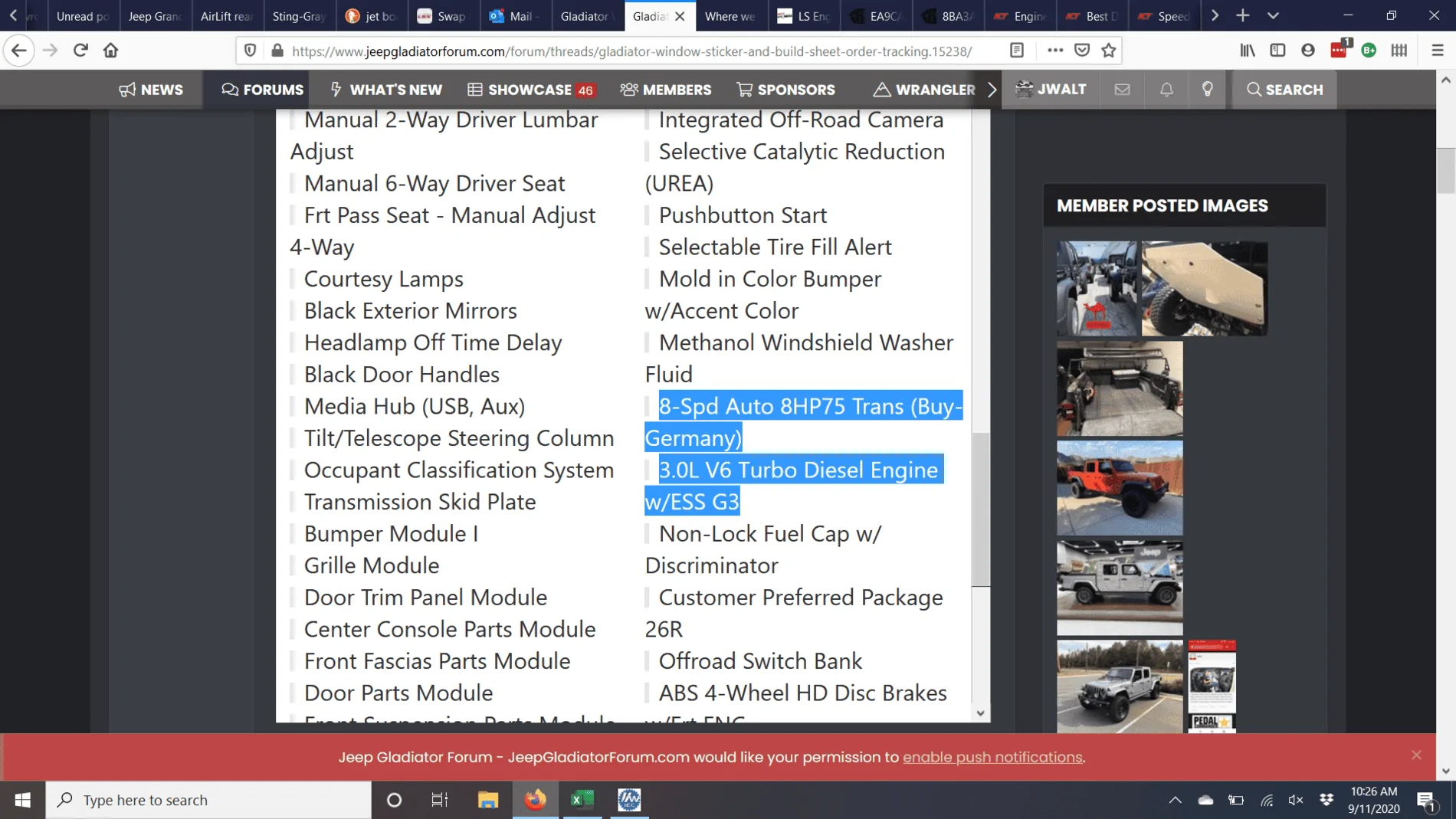Select 'Offroad Switch Bank' text
Image resolution: width=1456 pixels, height=819 pixels.
pos(760,661)
